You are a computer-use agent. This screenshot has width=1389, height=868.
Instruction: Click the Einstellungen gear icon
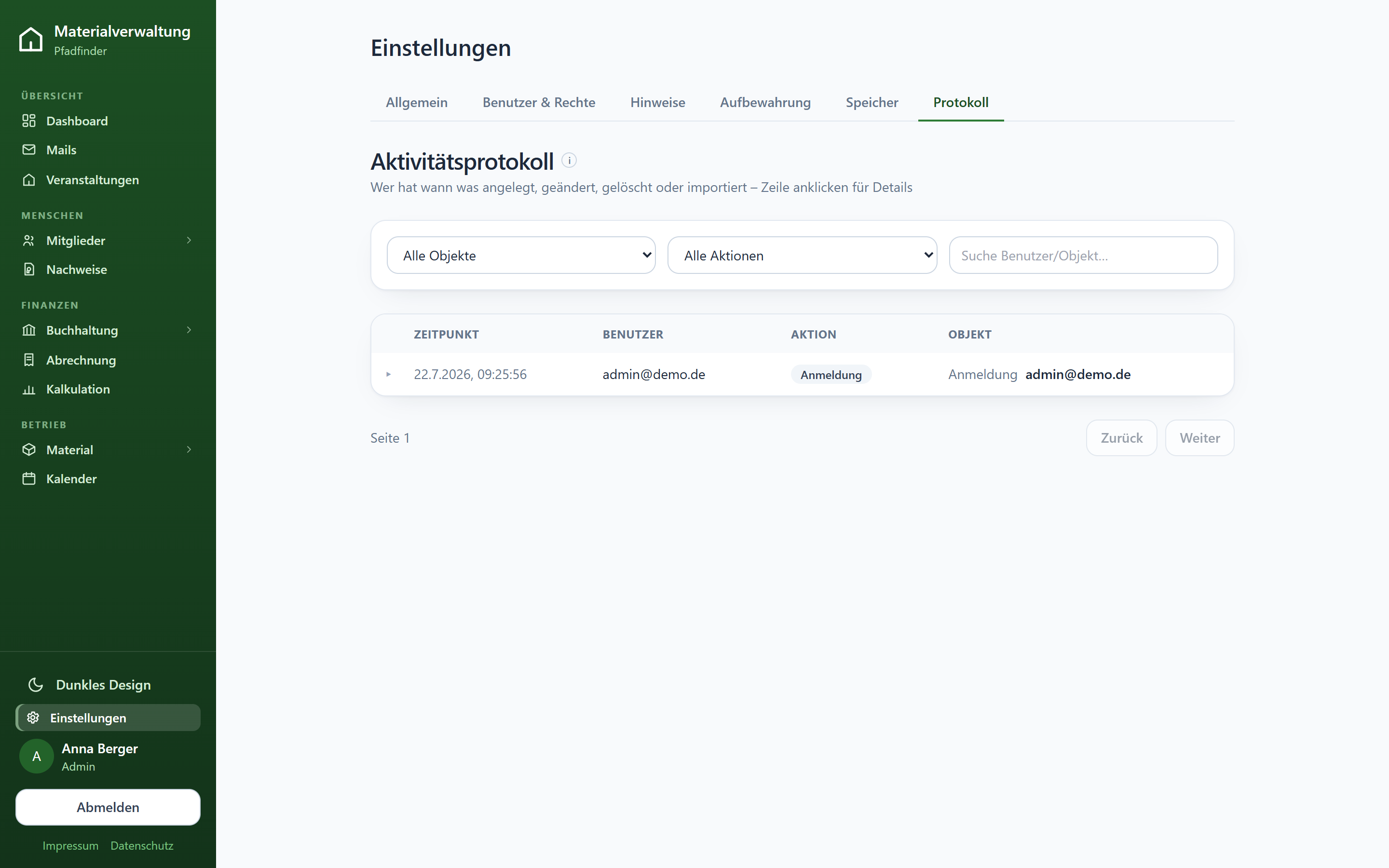point(33,718)
